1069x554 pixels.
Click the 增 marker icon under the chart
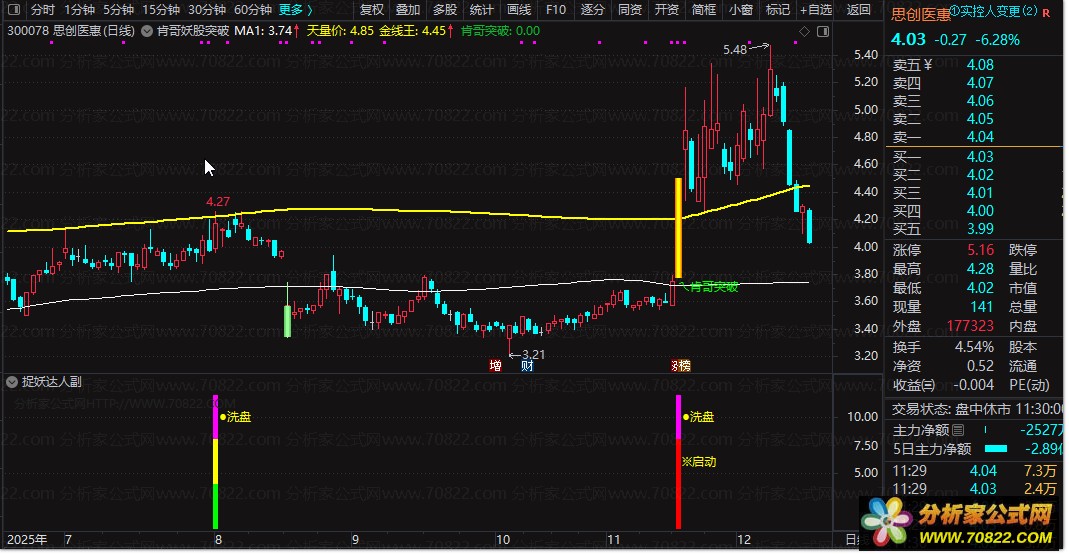point(496,366)
